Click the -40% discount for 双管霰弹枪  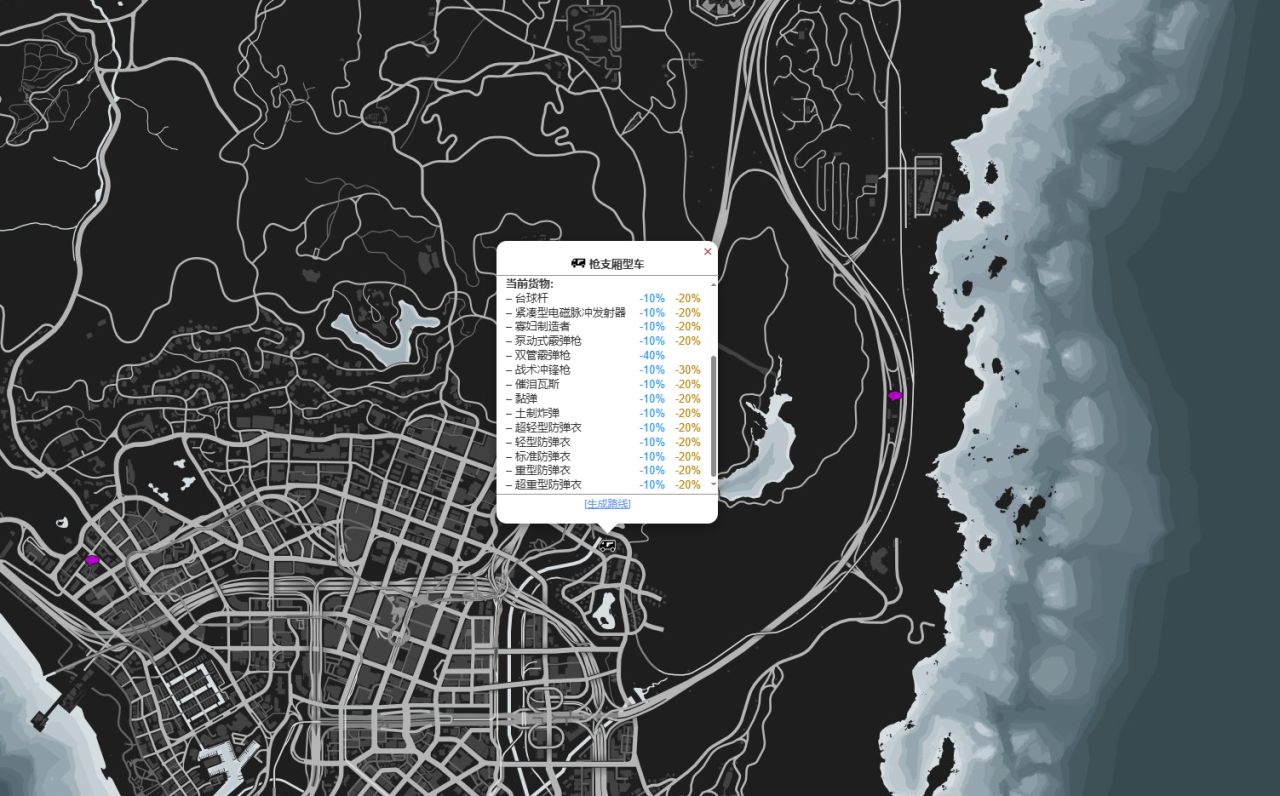652,355
